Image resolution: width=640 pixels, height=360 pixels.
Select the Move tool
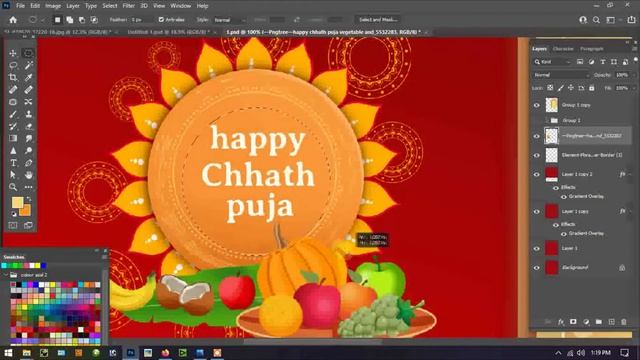point(13,53)
